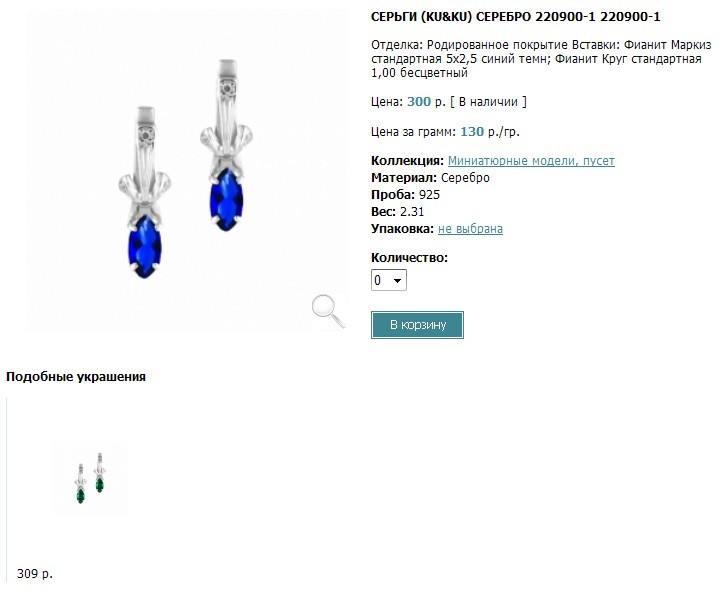Open the Количество quantity dropdown
722x597 pixels.
(389, 280)
